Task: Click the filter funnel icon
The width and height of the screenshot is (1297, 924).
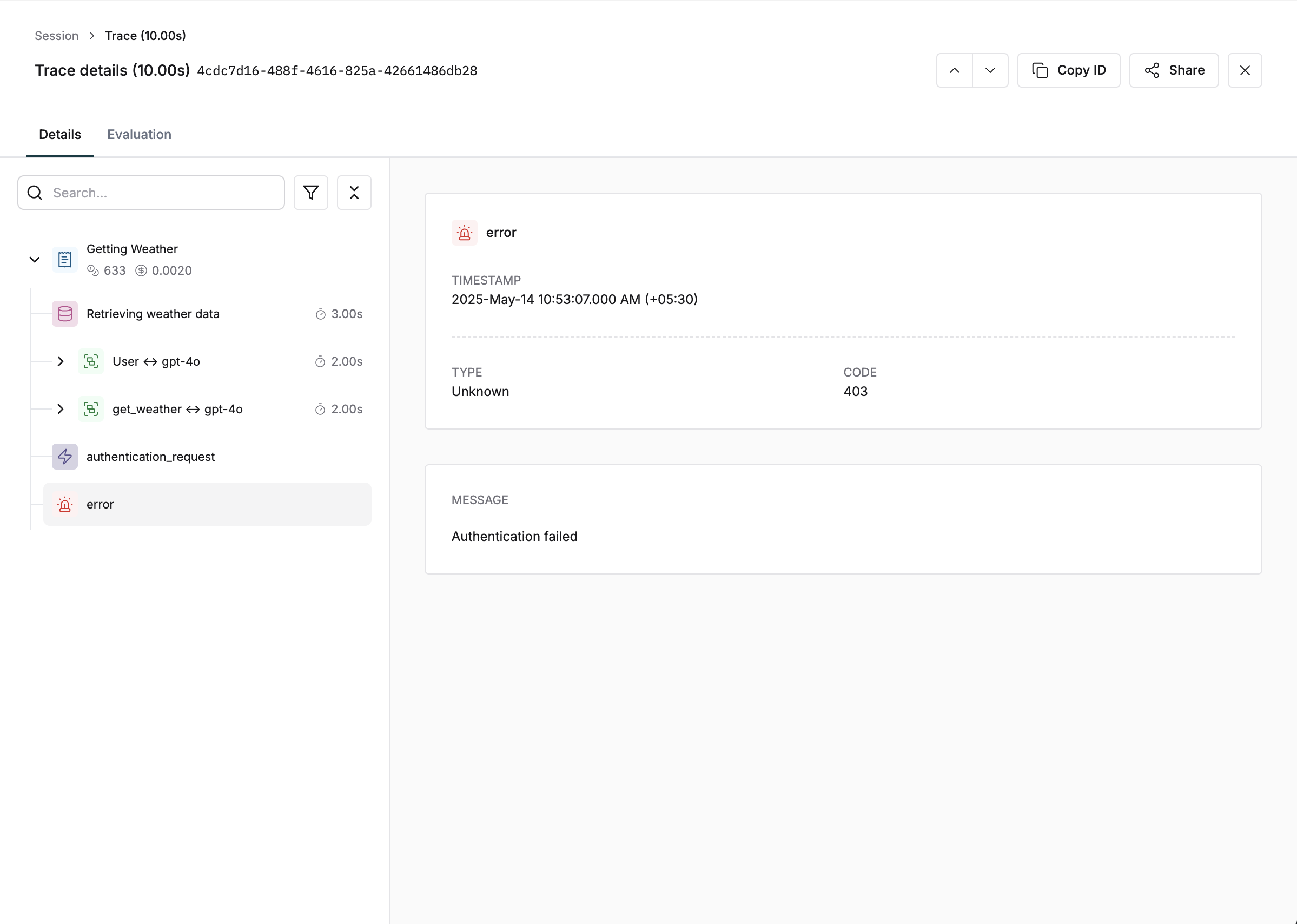Action: click(x=310, y=193)
